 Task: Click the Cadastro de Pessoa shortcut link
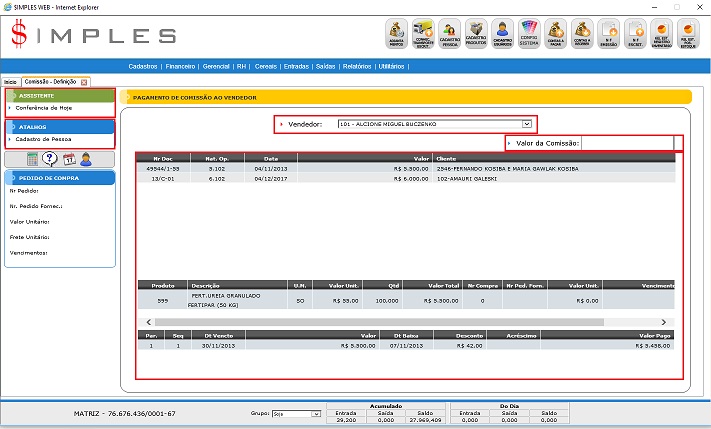(42, 139)
